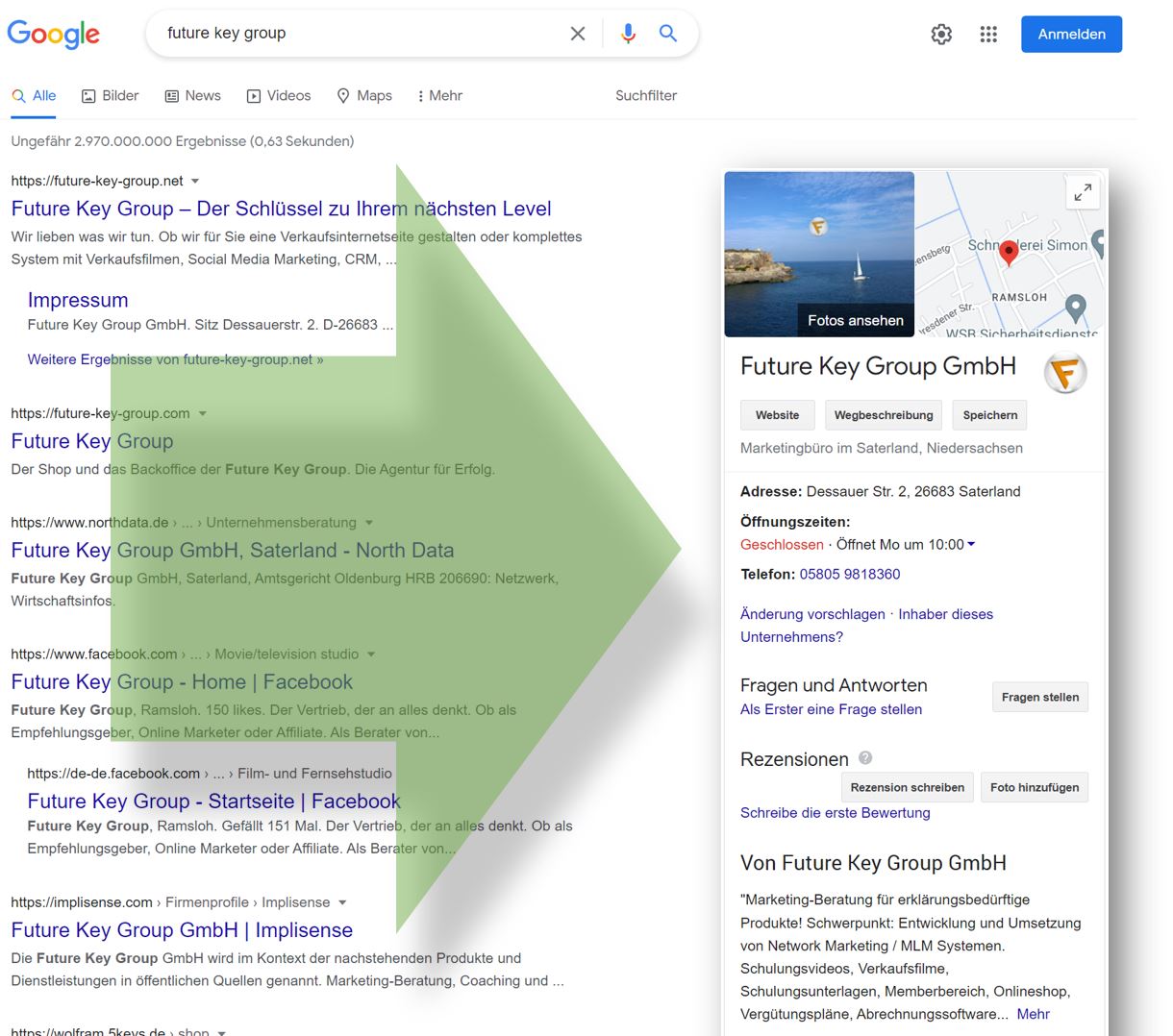Click the 'Future Key Group GmbH' panel title
The width and height of the screenshot is (1173, 1036).
[878, 366]
